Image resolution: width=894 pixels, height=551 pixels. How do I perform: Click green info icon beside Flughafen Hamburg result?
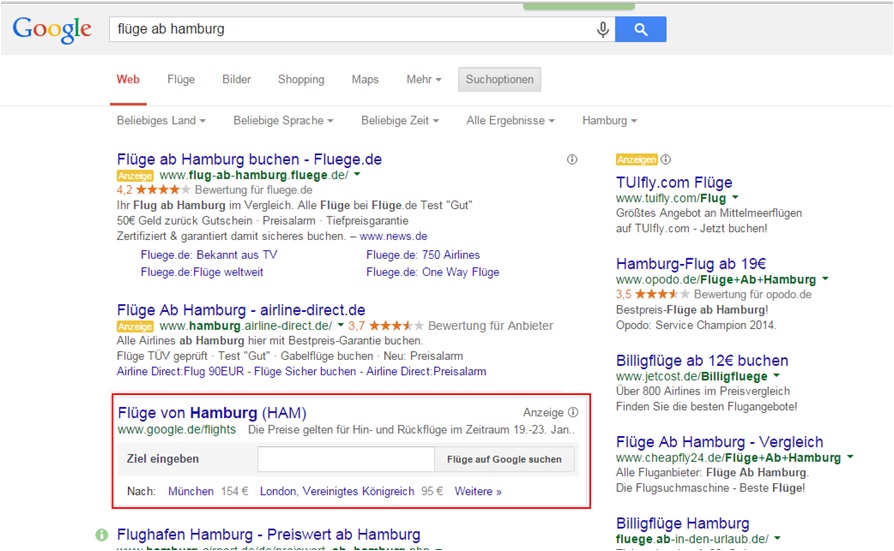[101, 534]
